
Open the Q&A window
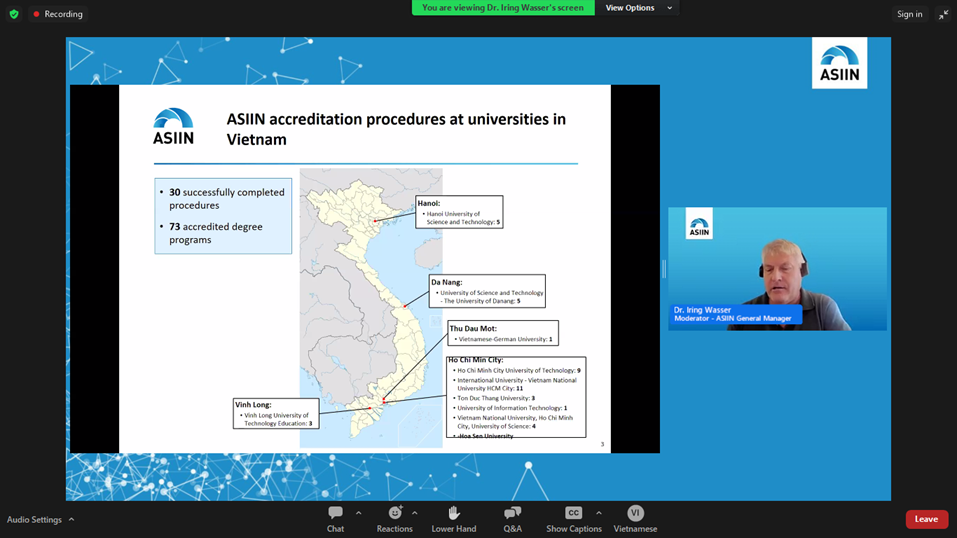tap(513, 519)
